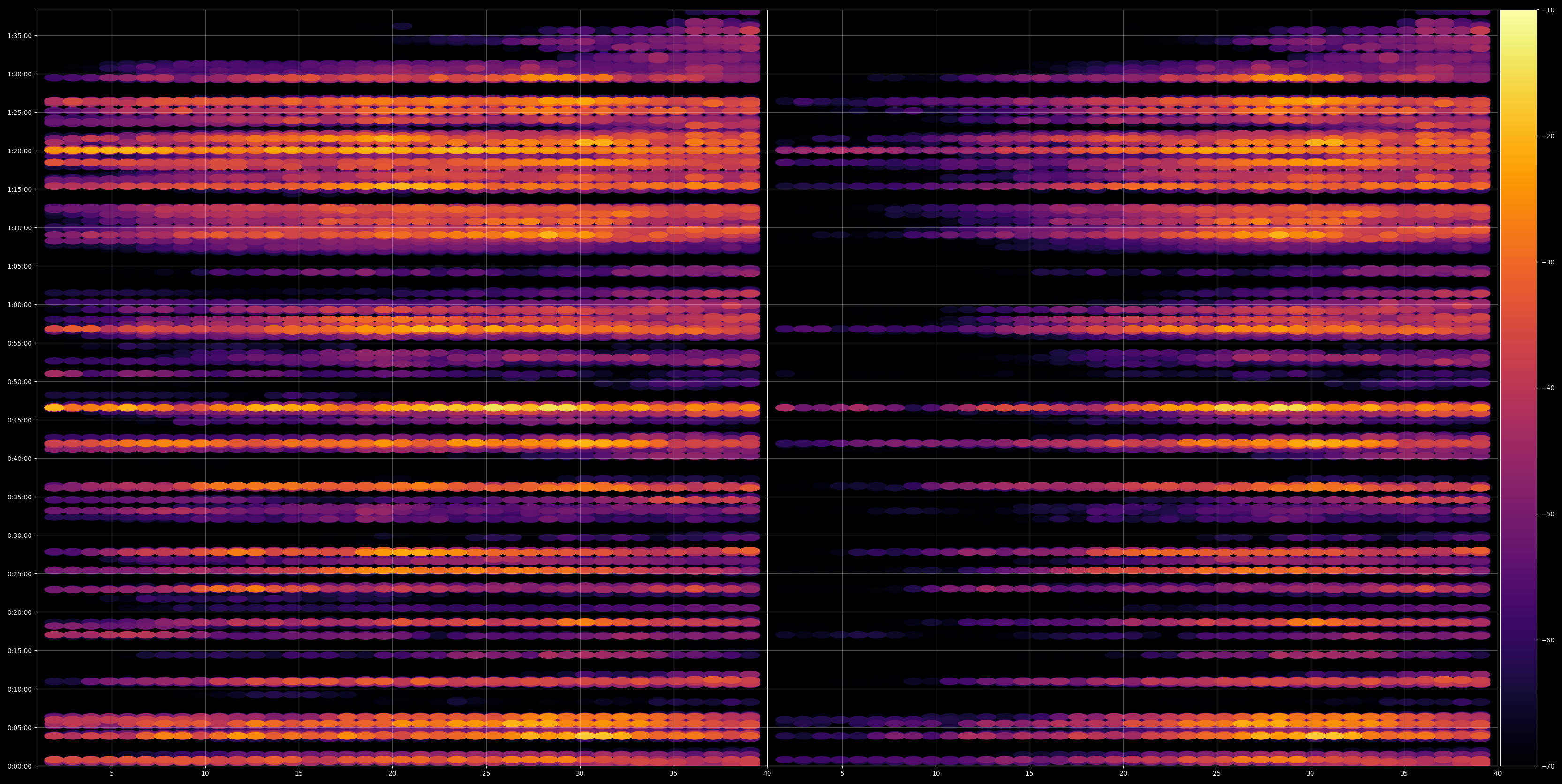Click x-axis label 40 between the two plots
This screenshot has width=1562, height=784.
[767, 774]
